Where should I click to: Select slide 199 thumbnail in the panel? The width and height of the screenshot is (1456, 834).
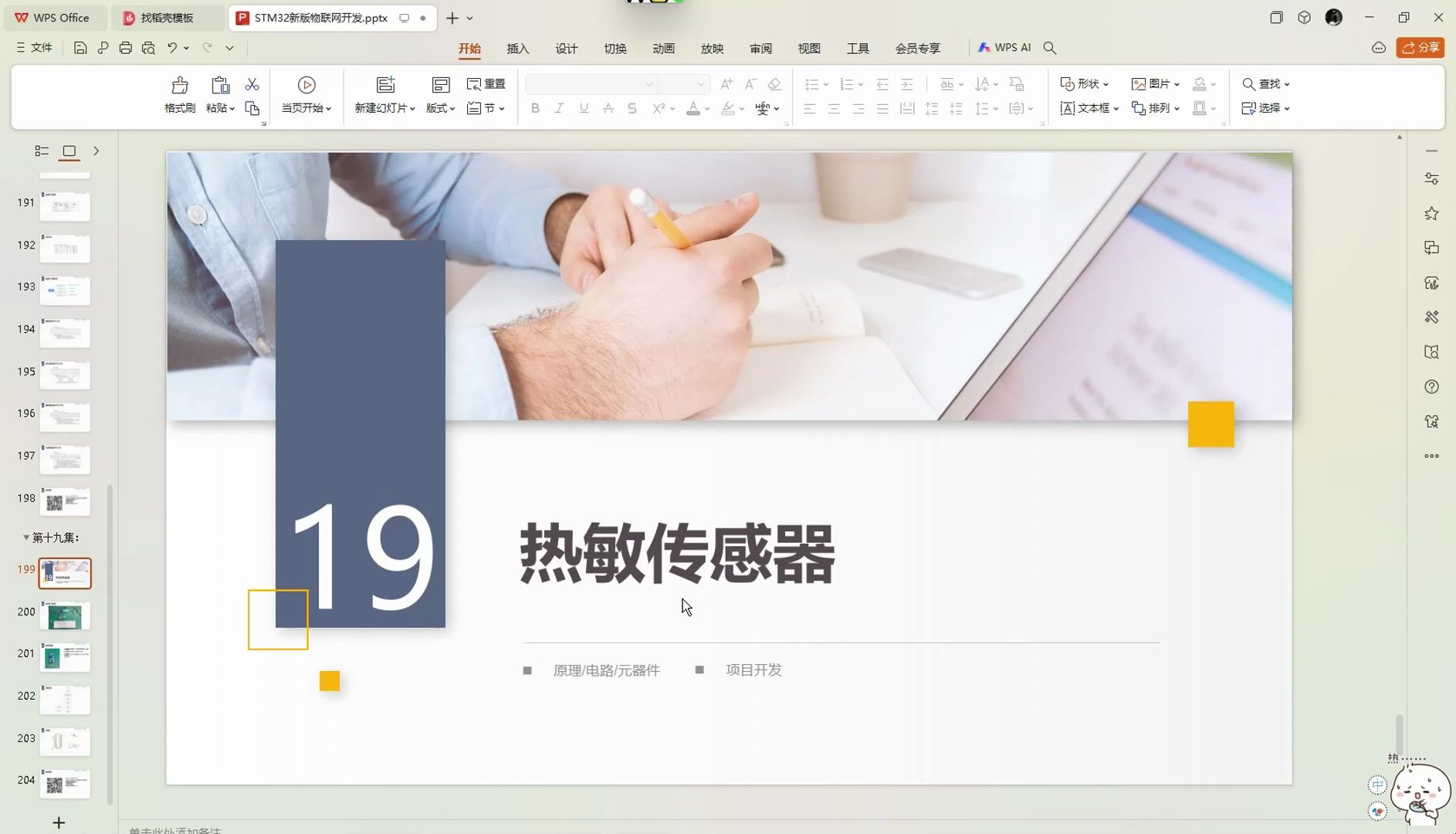[65, 572]
